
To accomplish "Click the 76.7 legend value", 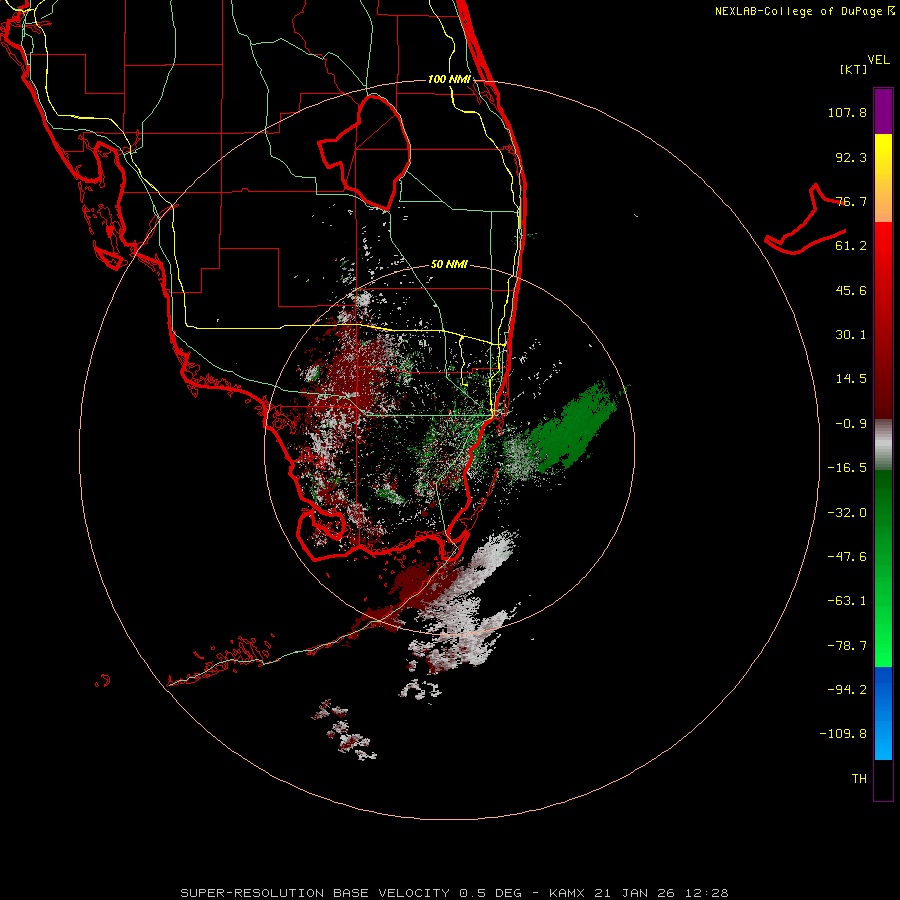I will [x=851, y=201].
